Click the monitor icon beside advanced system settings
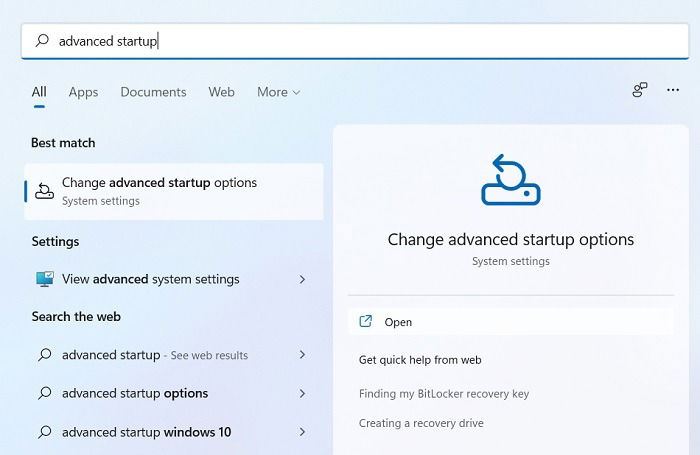Viewport: 700px width, 455px height. (45, 279)
